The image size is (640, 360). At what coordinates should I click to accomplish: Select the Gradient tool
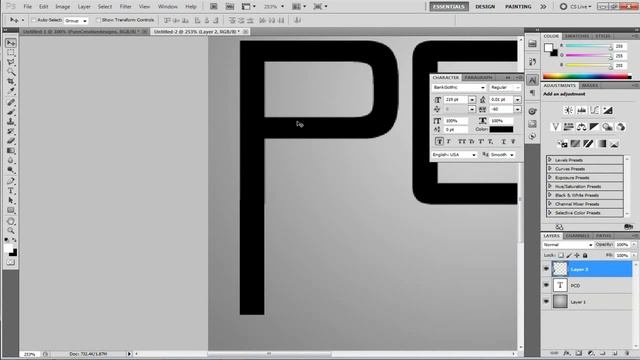pyautogui.click(x=11, y=151)
